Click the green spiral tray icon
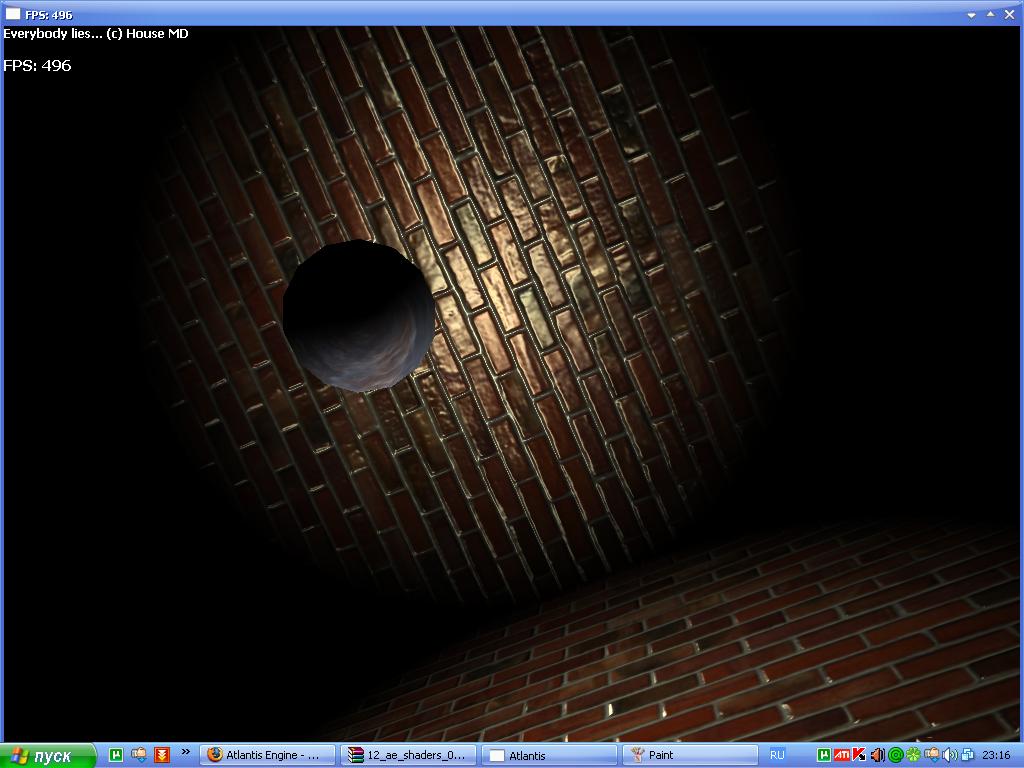Viewport: 1024px width, 768px height. click(895, 755)
